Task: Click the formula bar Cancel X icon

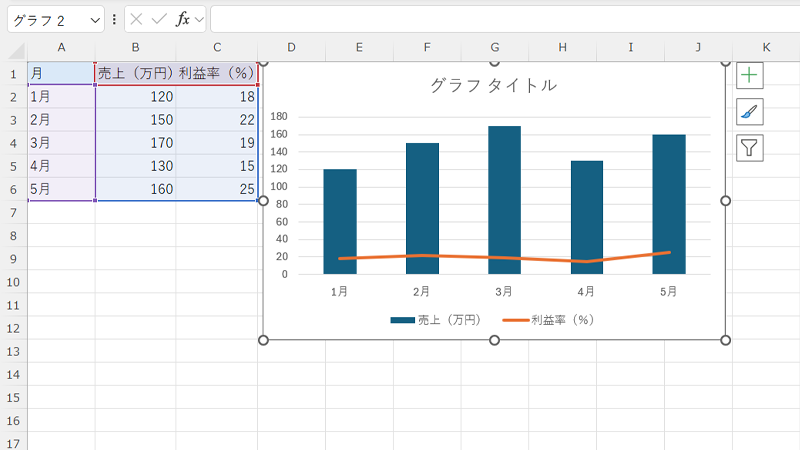Action: coord(137,19)
